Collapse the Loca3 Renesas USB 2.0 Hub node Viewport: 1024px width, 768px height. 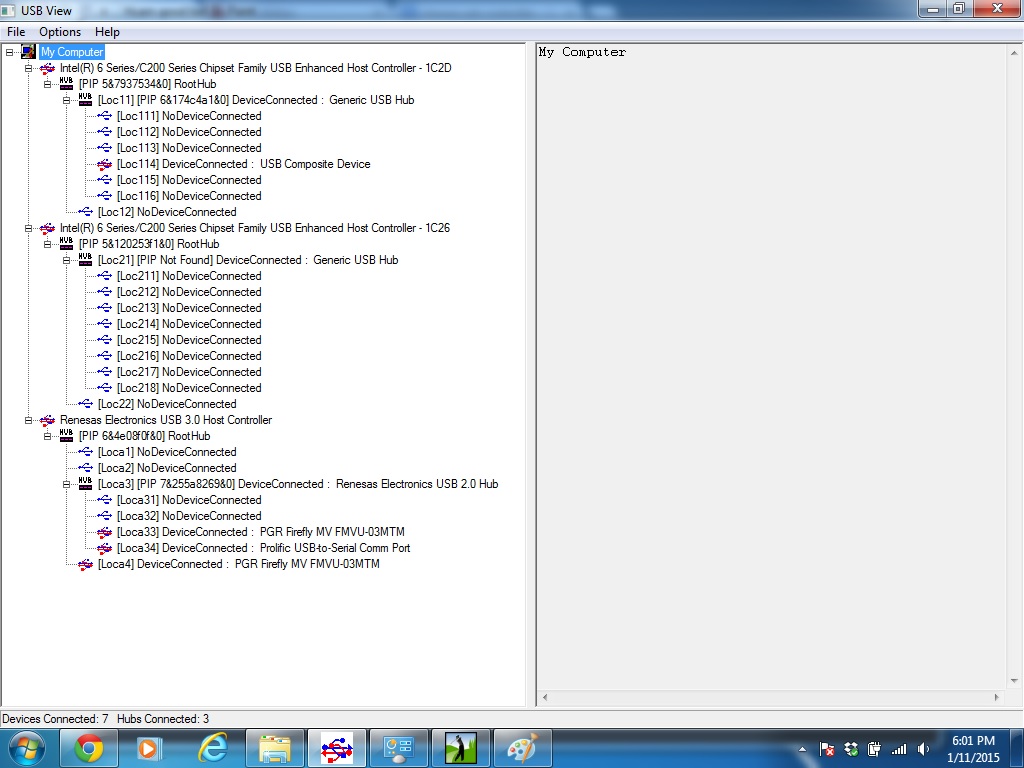67,484
